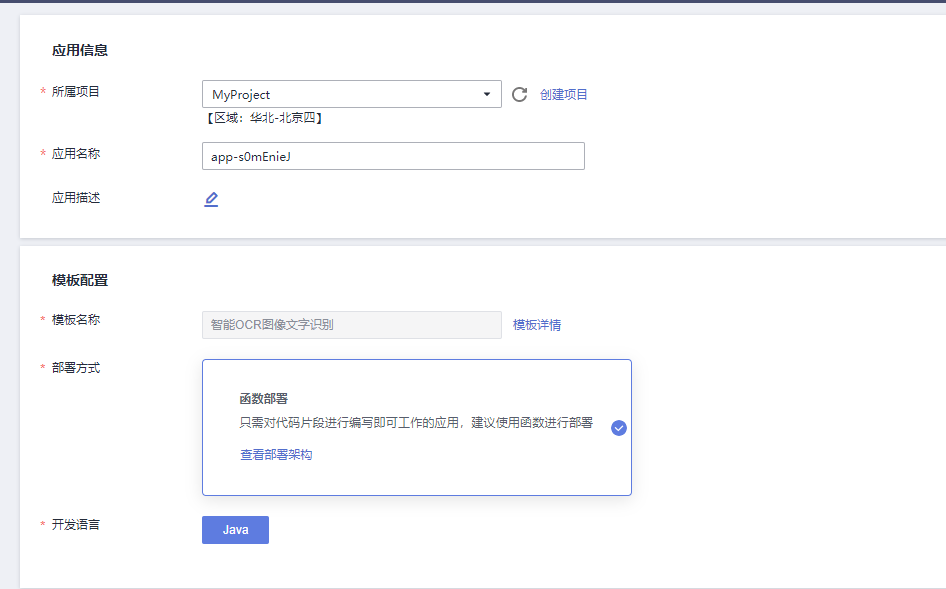Viewport: 946px width, 589px height.
Task: Toggle the blue checkmark on 函数部署 card
Action: 619,428
